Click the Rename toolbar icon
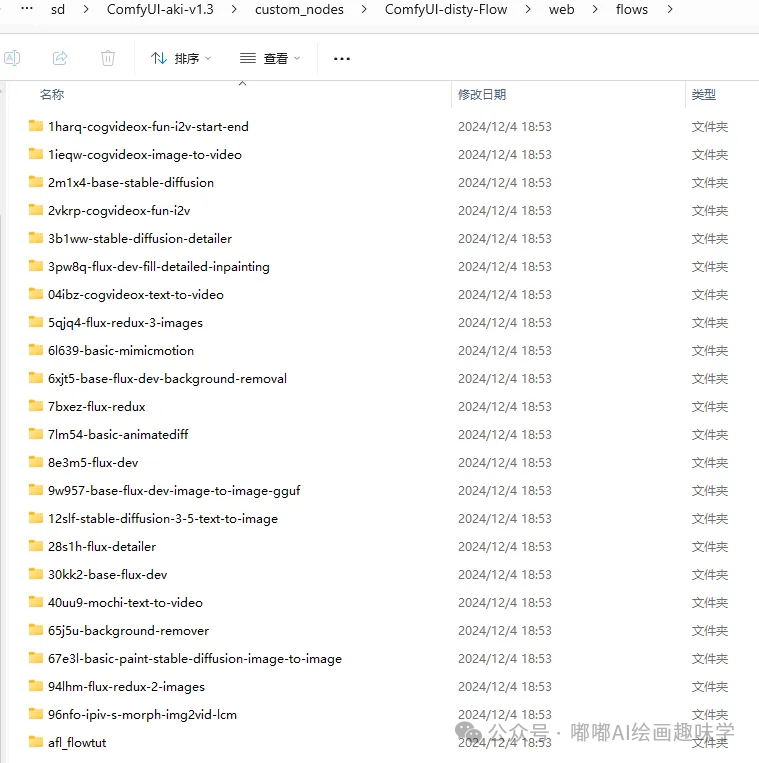The width and height of the screenshot is (759, 763). pyautogui.click(x=12, y=58)
